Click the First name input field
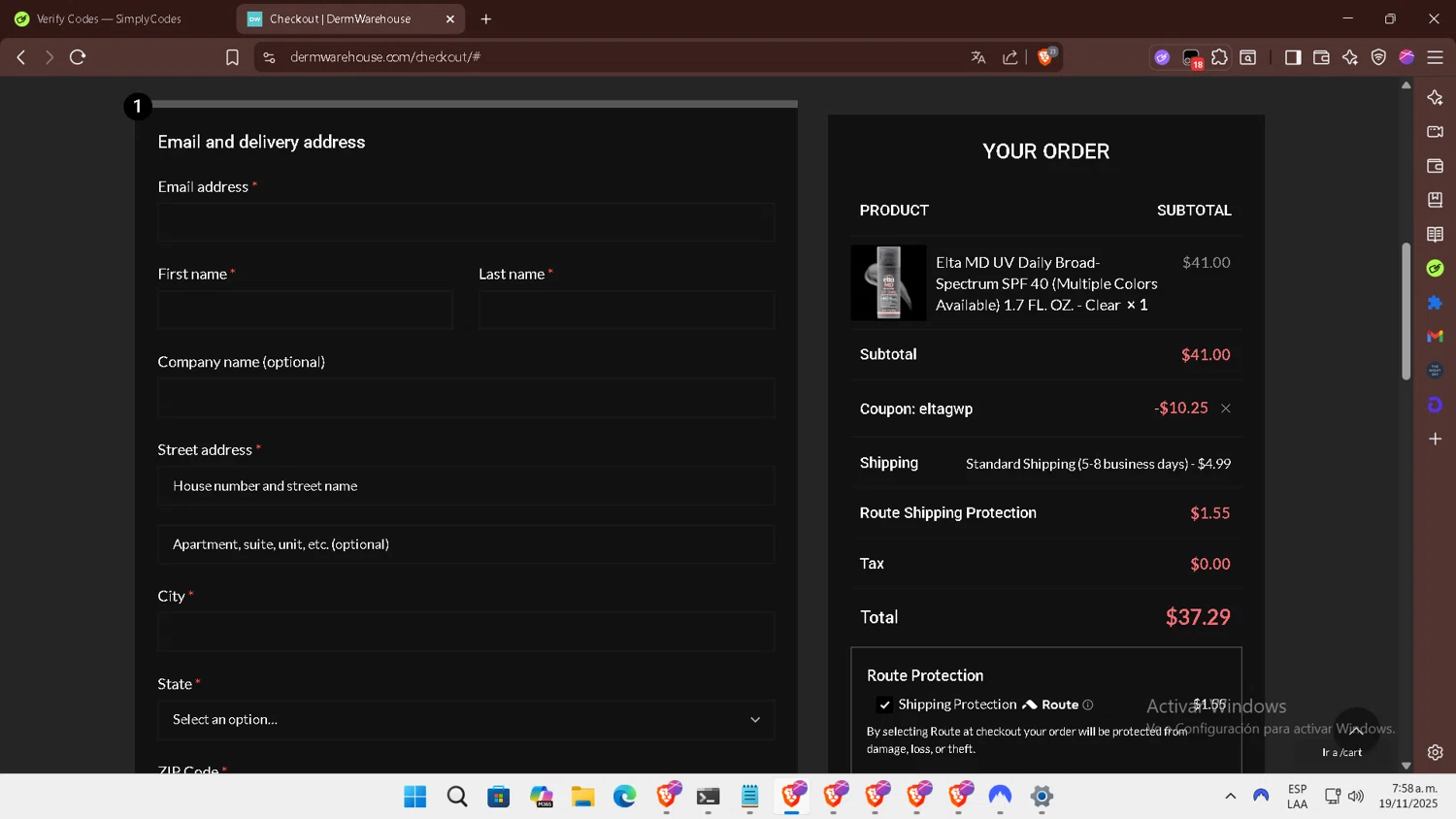 tap(306, 311)
